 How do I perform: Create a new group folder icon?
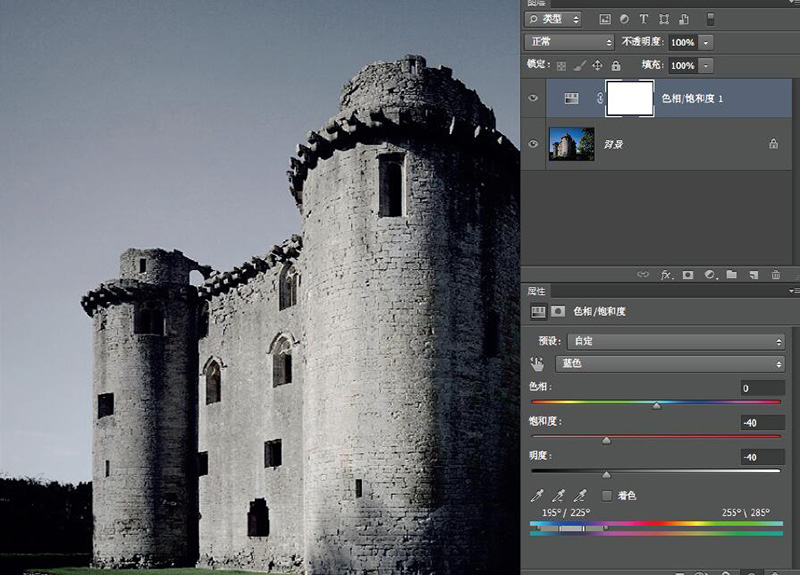(731, 274)
